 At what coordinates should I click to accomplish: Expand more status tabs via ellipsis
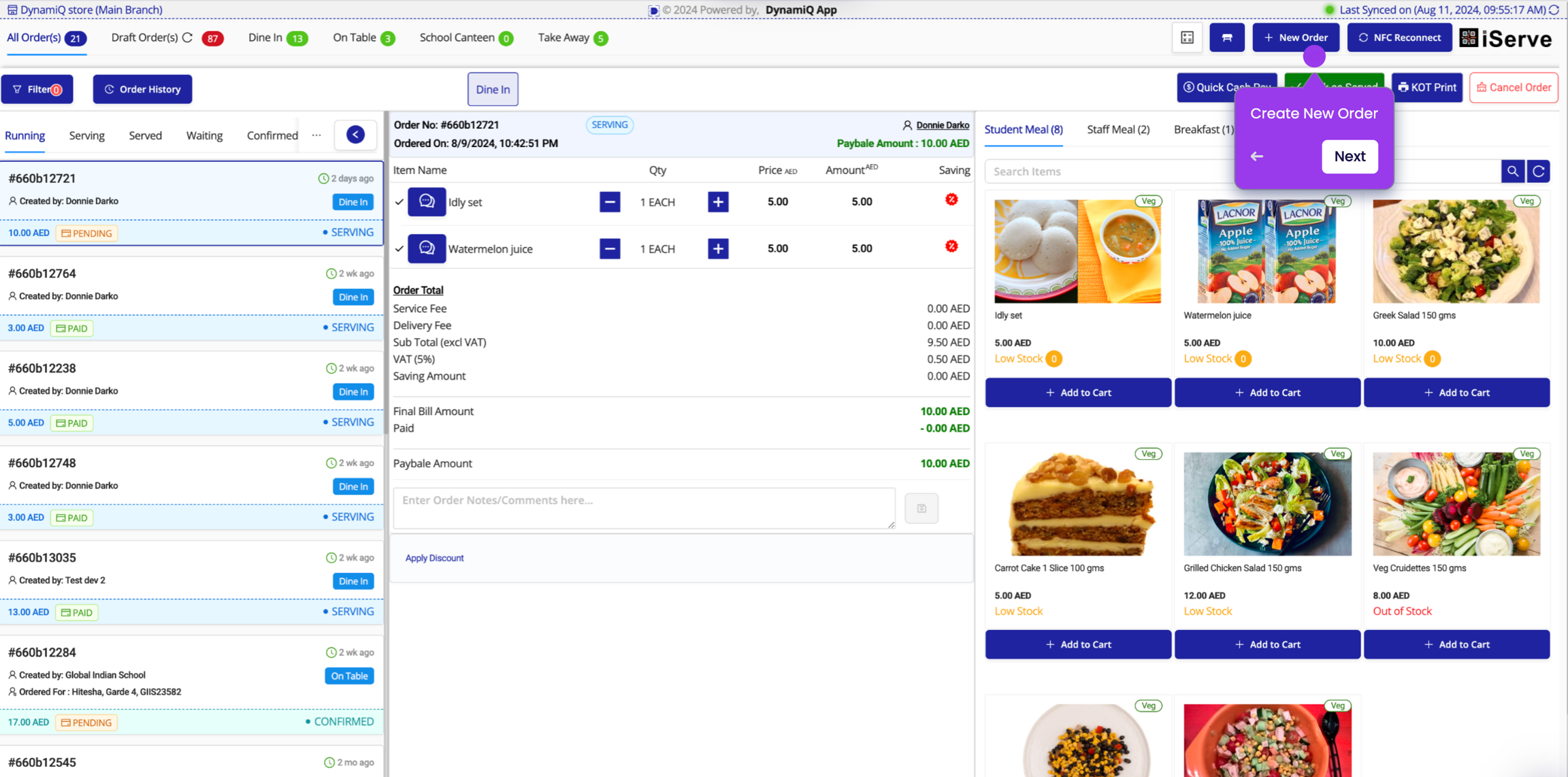[x=316, y=135]
